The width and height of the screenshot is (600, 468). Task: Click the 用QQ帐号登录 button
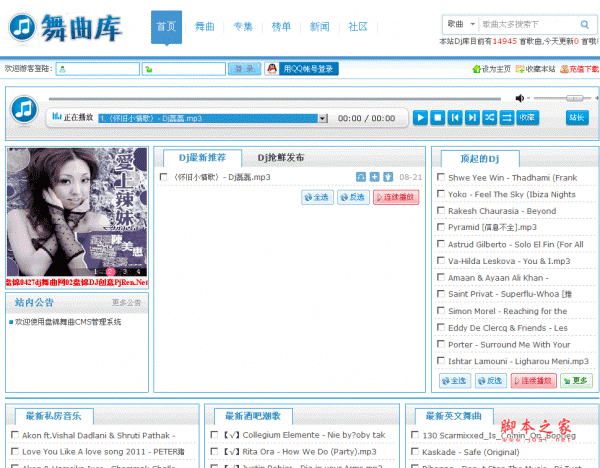click(x=308, y=69)
